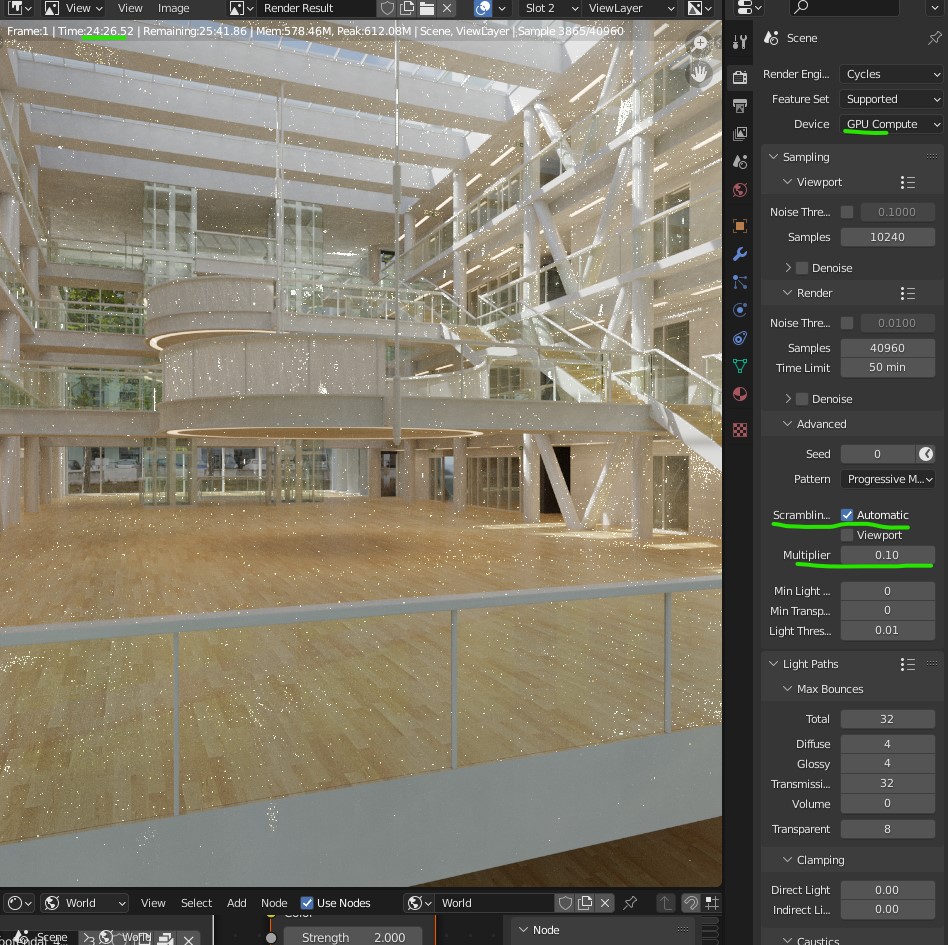Open the Add menu in node editor
Viewport: 948px width, 945px height.
point(236,903)
